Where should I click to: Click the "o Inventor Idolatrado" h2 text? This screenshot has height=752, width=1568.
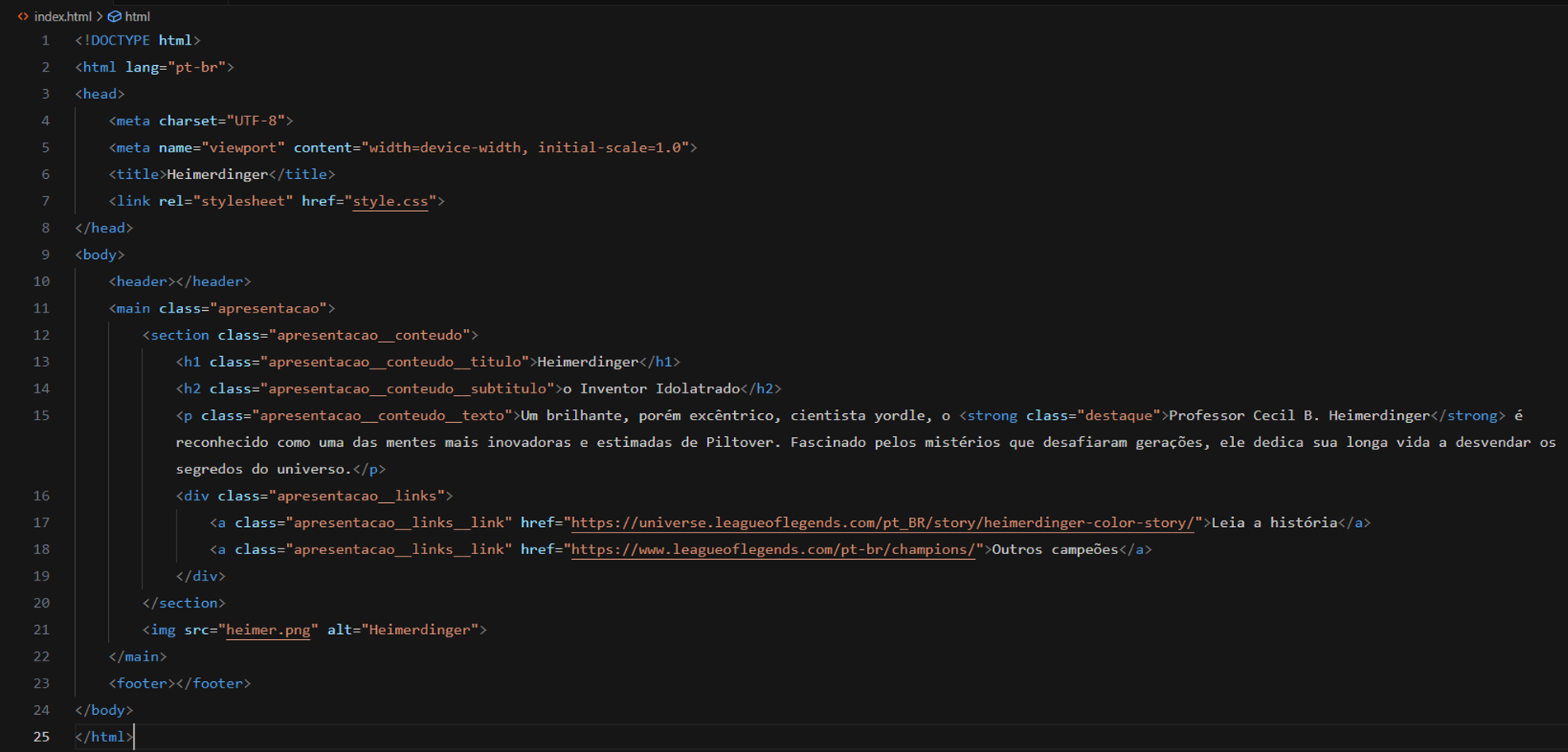(x=652, y=388)
